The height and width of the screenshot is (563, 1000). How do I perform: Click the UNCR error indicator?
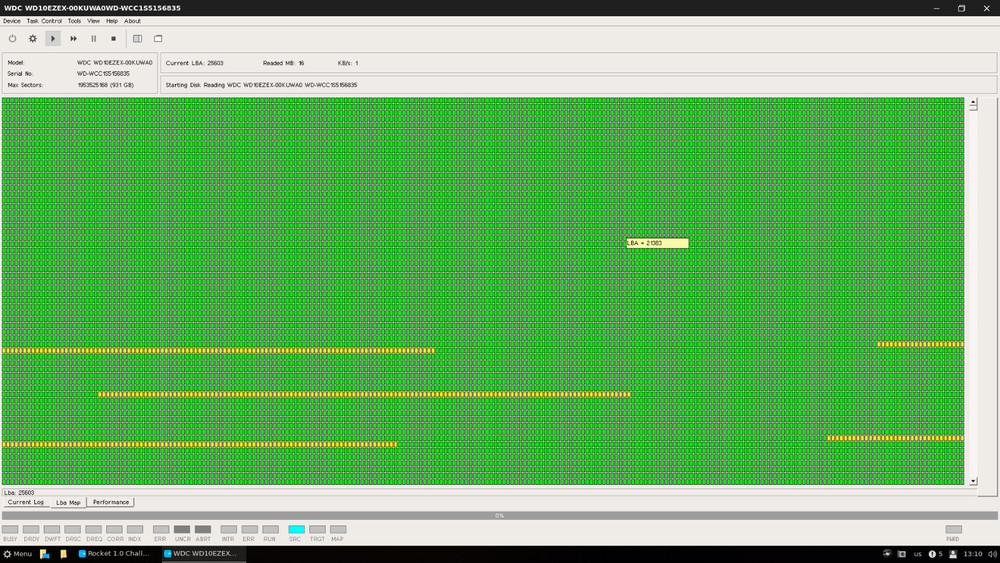pos(182,529)
